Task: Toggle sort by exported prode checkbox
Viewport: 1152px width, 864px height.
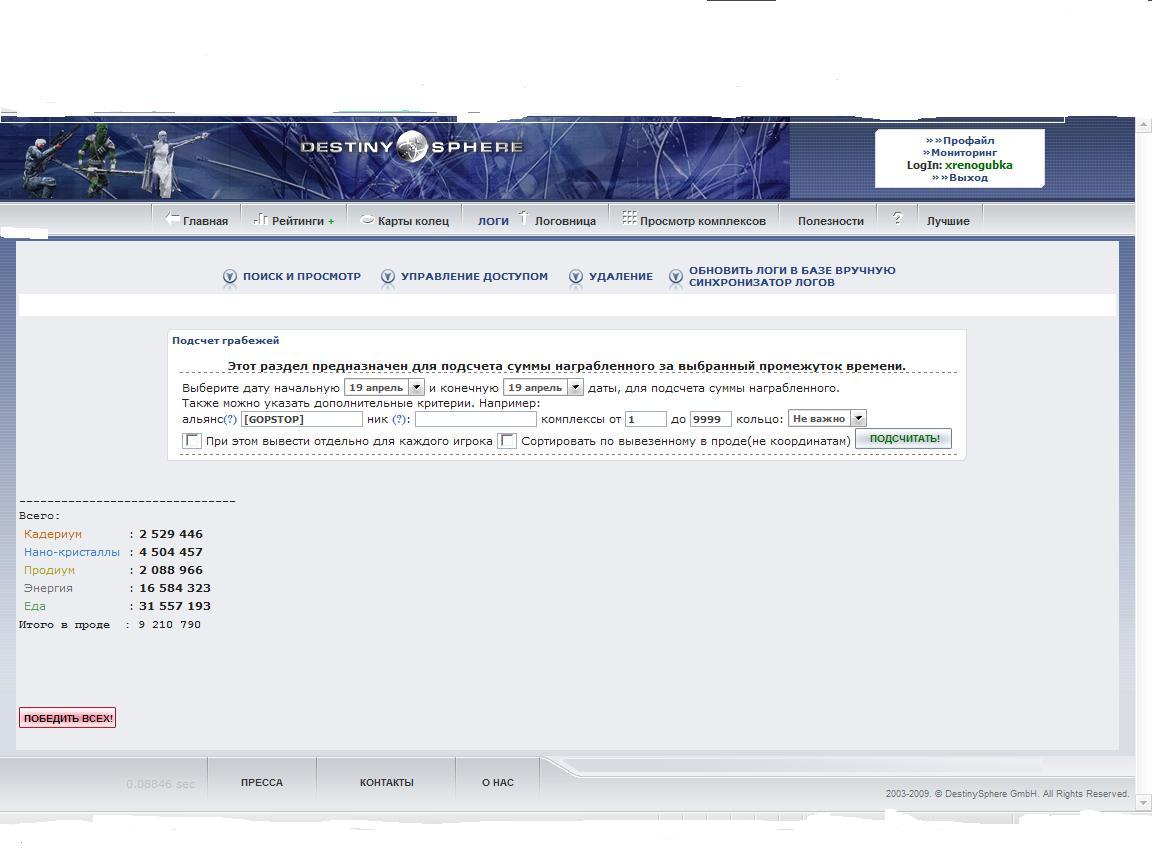Action: click(x=508, y=441)
